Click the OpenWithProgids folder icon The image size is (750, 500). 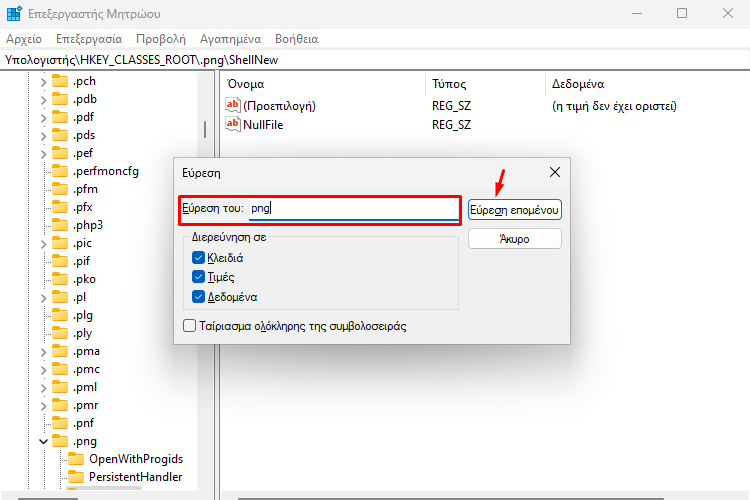[76, 459]
